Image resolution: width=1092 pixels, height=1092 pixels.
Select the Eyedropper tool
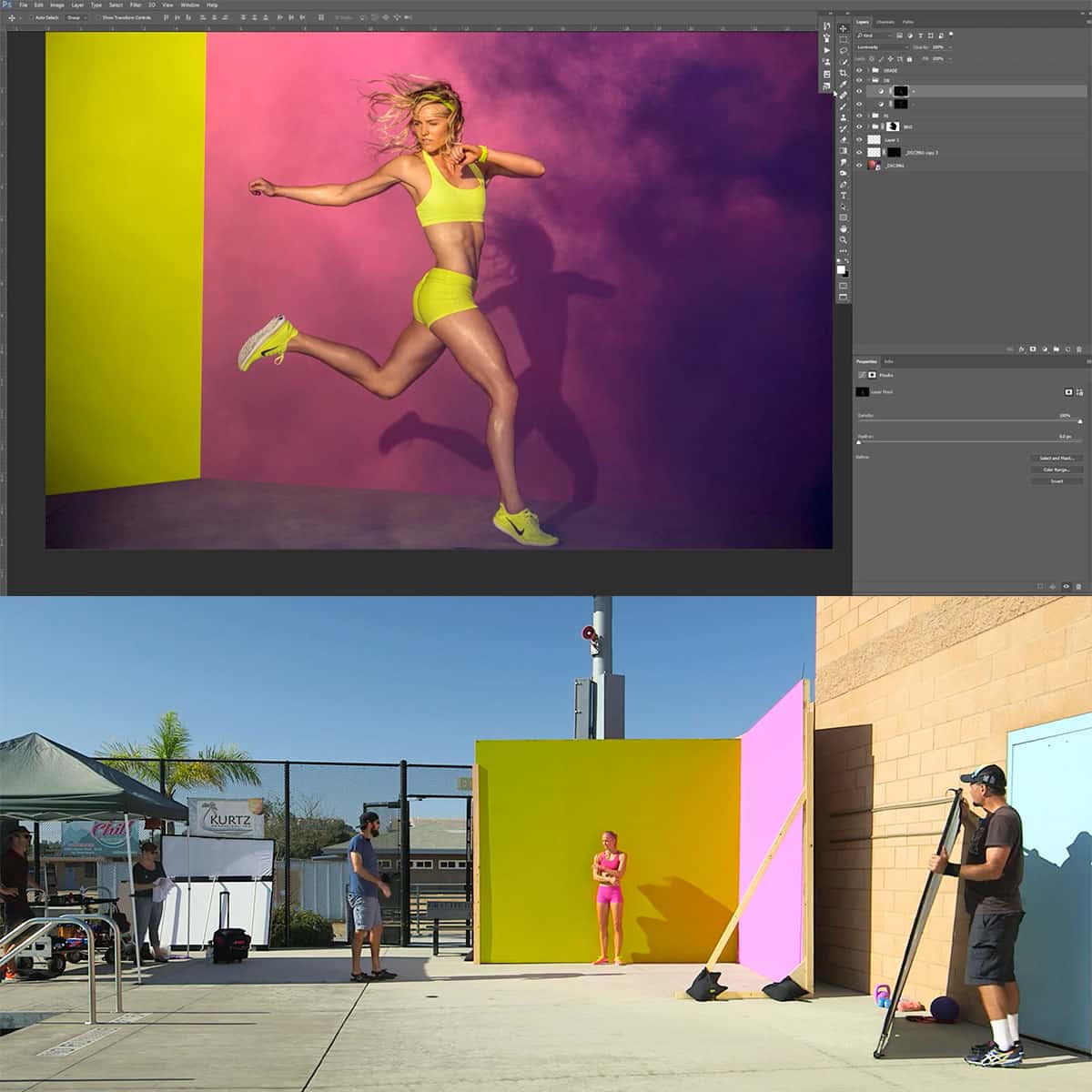(x=843, y=84)
